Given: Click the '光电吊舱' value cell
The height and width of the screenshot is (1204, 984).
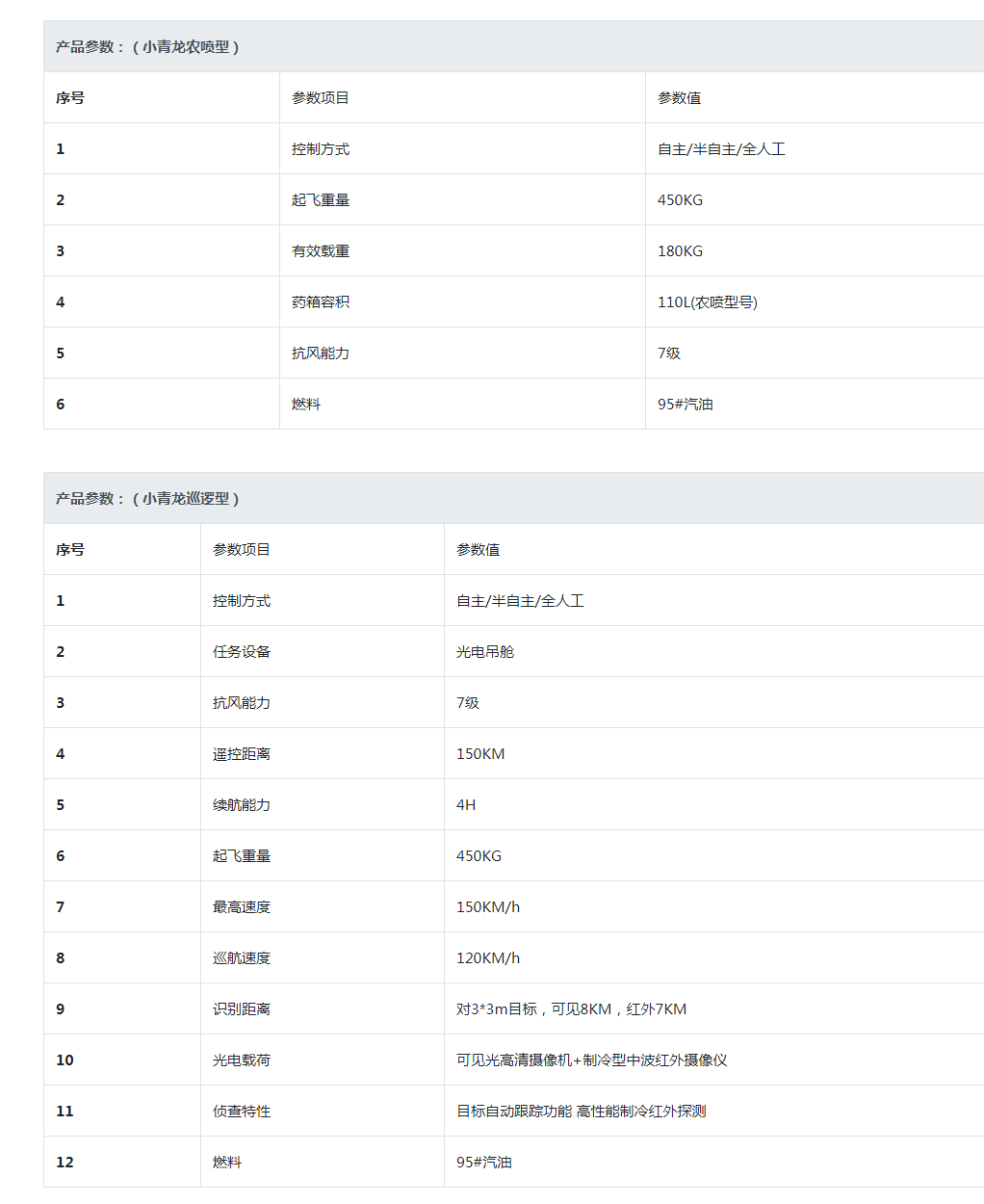Looking at the screenshot, I should coord(485,651).
